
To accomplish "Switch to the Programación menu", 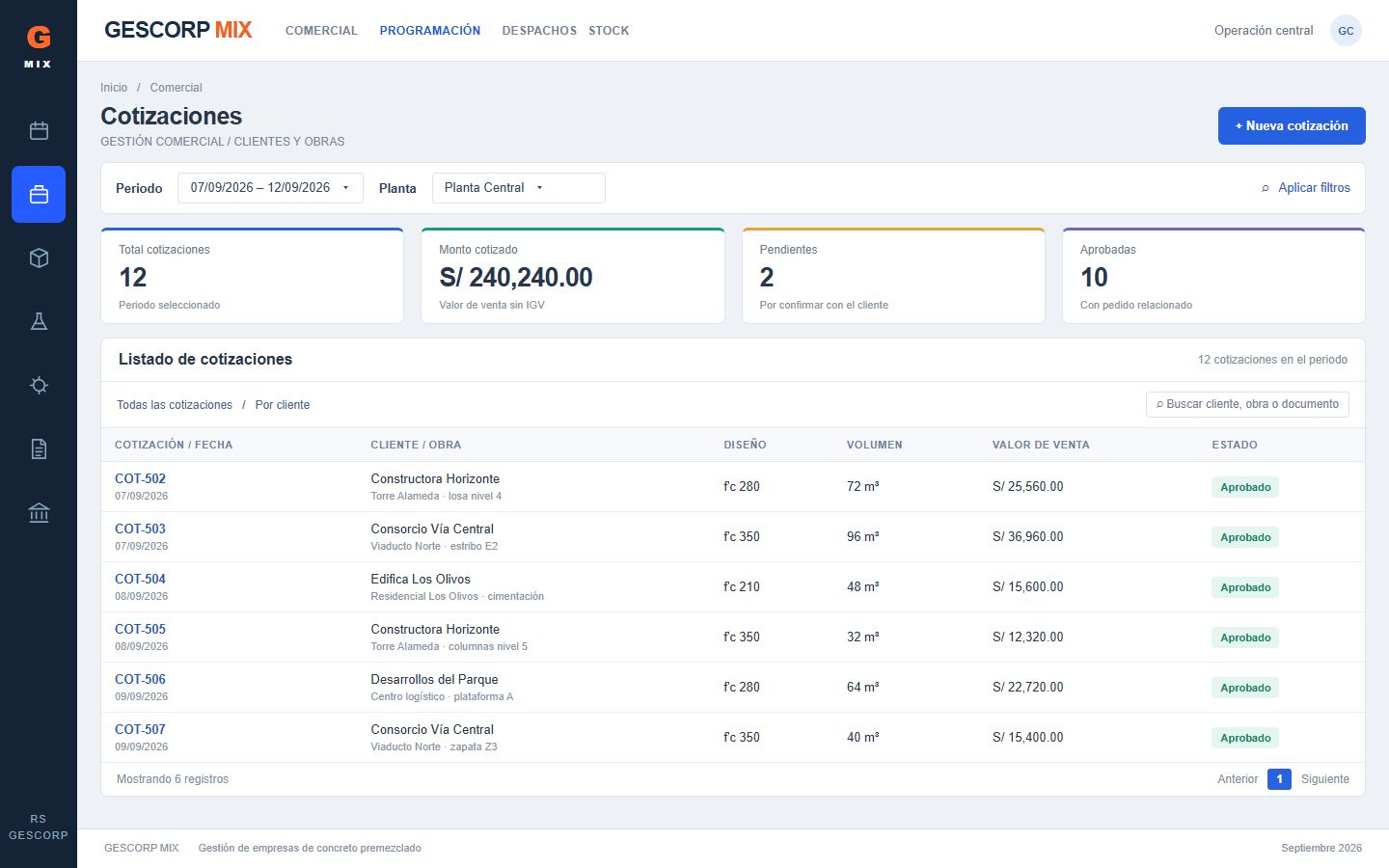I will coord(430,31).
